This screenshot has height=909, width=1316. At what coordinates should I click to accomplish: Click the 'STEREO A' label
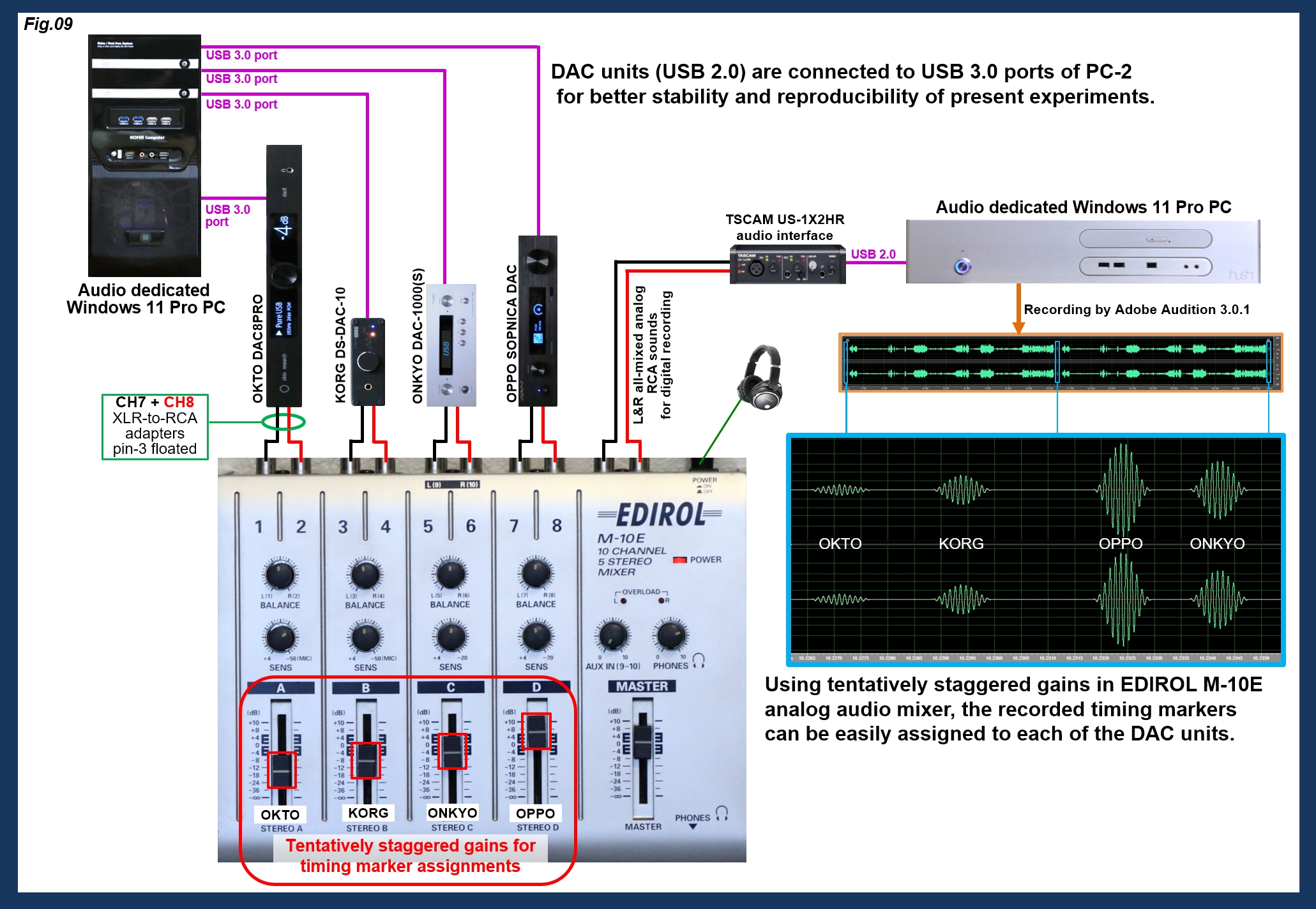(x=282, y=829)
